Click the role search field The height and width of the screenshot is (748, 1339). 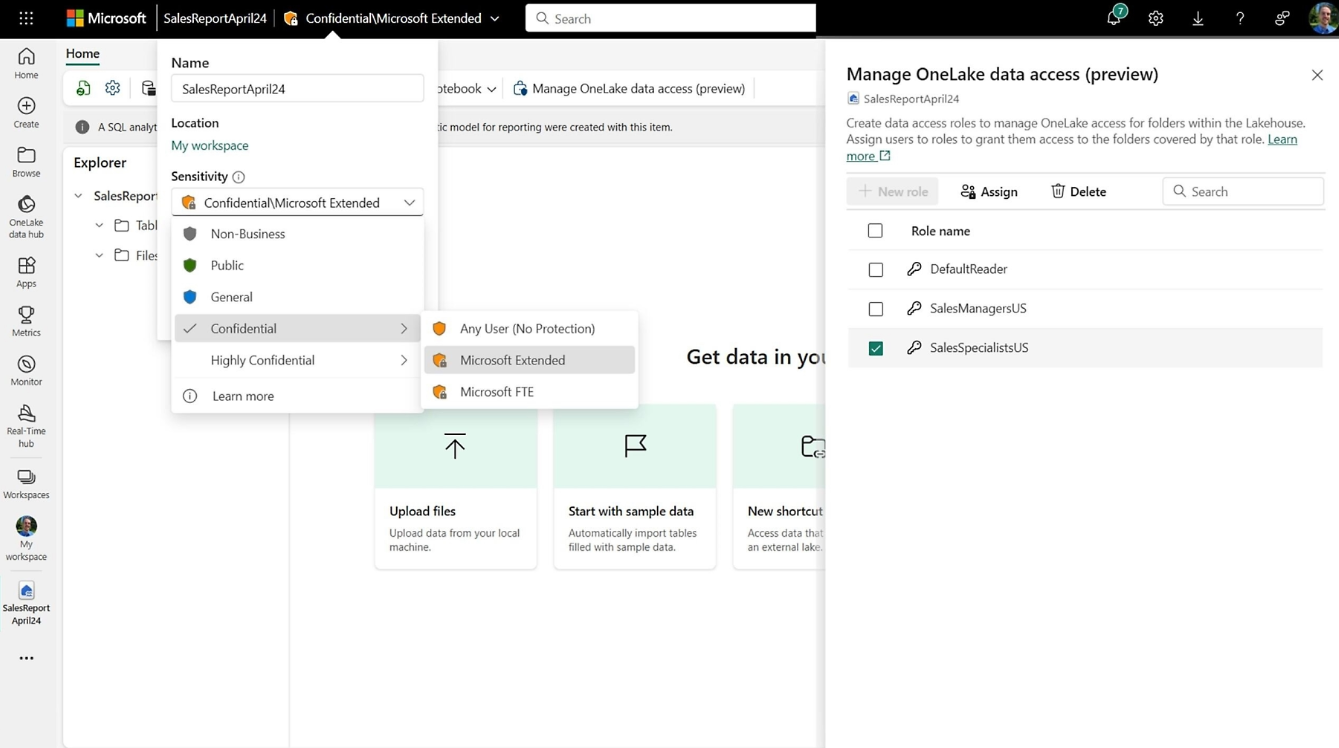[x=1243, y=191]
